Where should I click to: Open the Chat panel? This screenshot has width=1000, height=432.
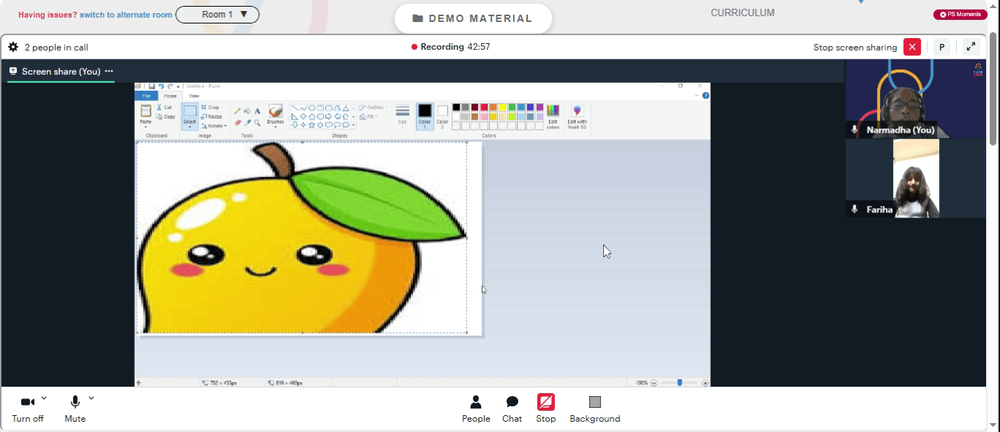[511, 409]
